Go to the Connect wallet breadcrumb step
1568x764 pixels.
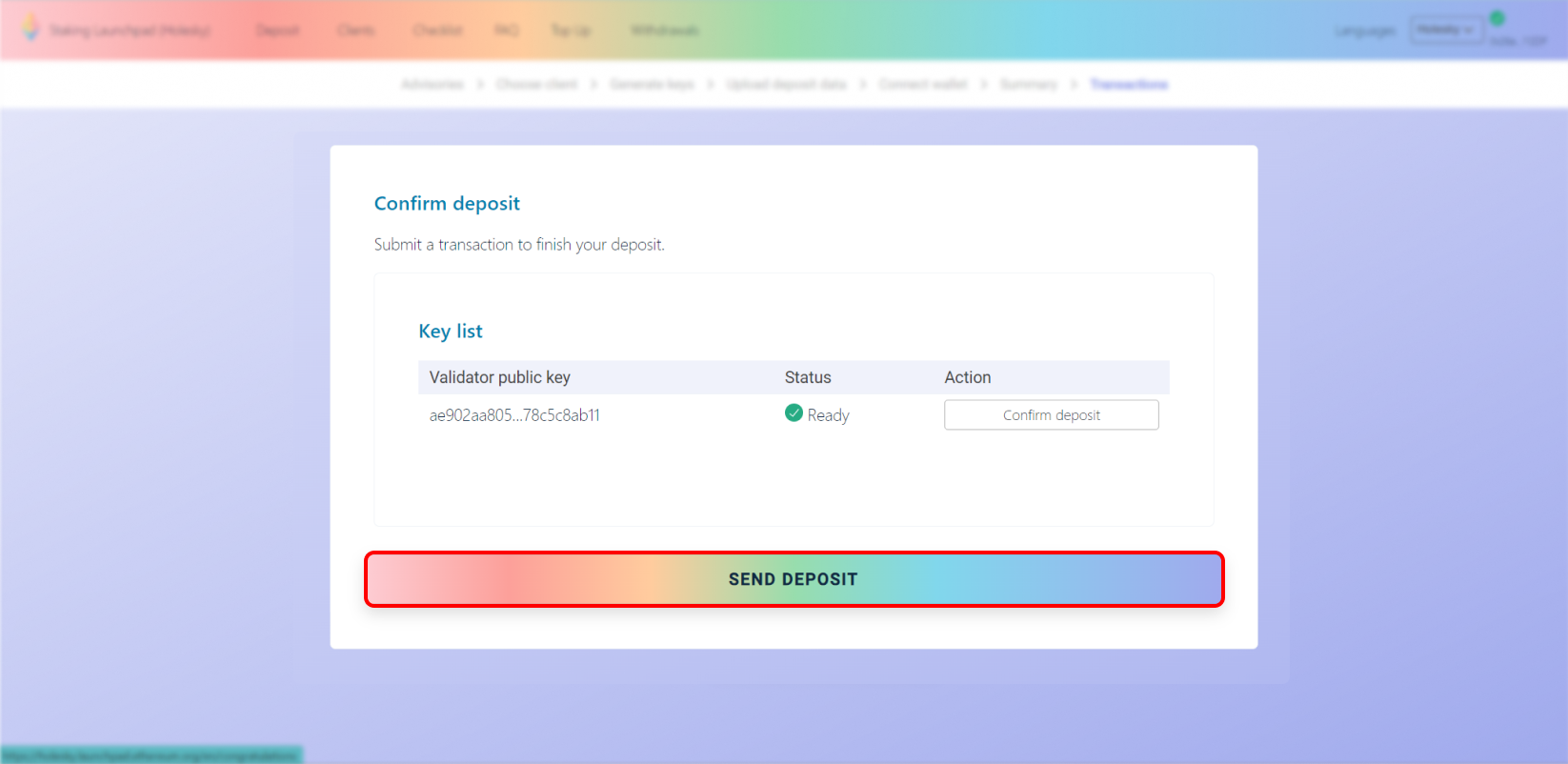923,84
